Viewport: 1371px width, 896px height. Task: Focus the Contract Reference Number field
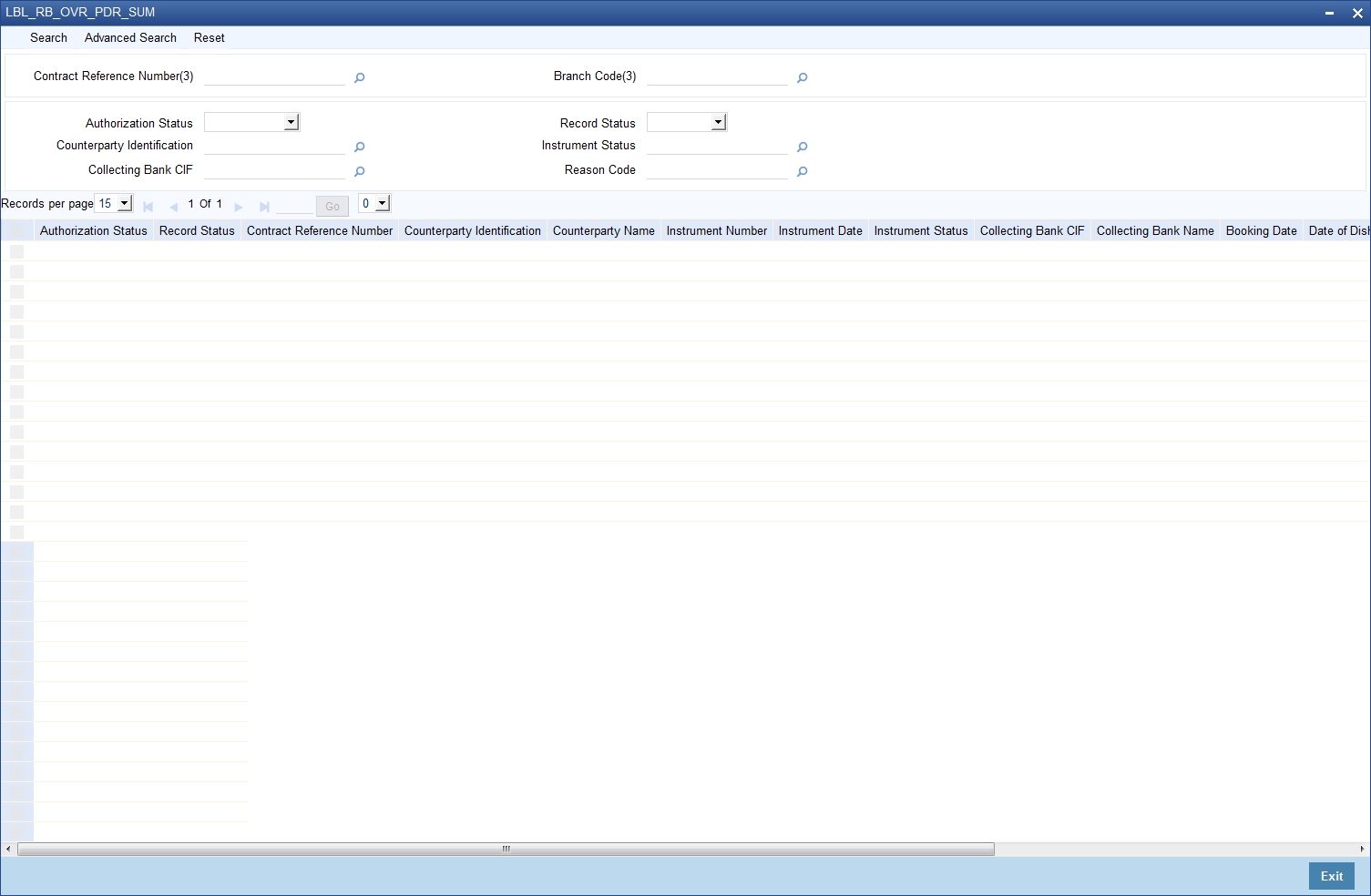(274, 76)
